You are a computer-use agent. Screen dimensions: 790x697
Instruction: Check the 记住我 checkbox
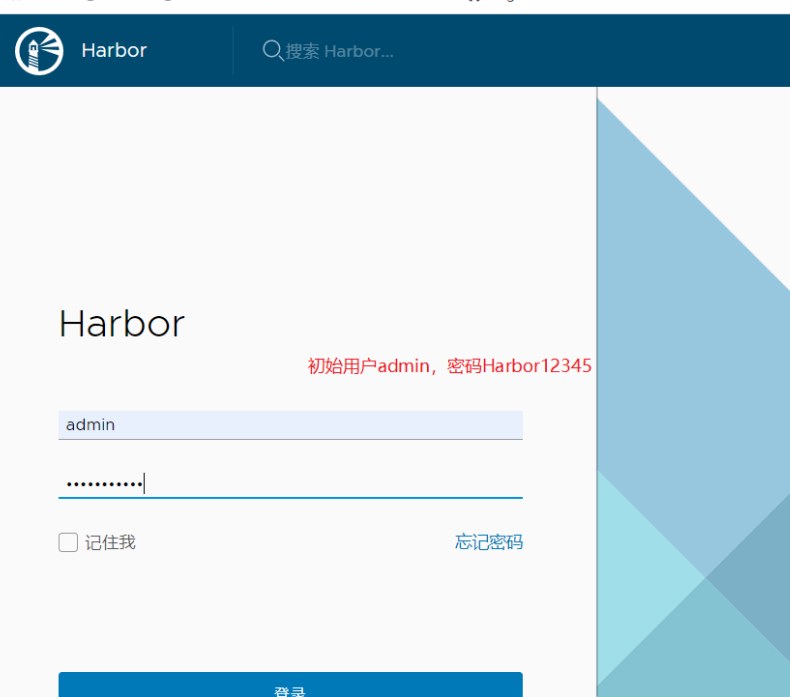(x=68, y=542)
